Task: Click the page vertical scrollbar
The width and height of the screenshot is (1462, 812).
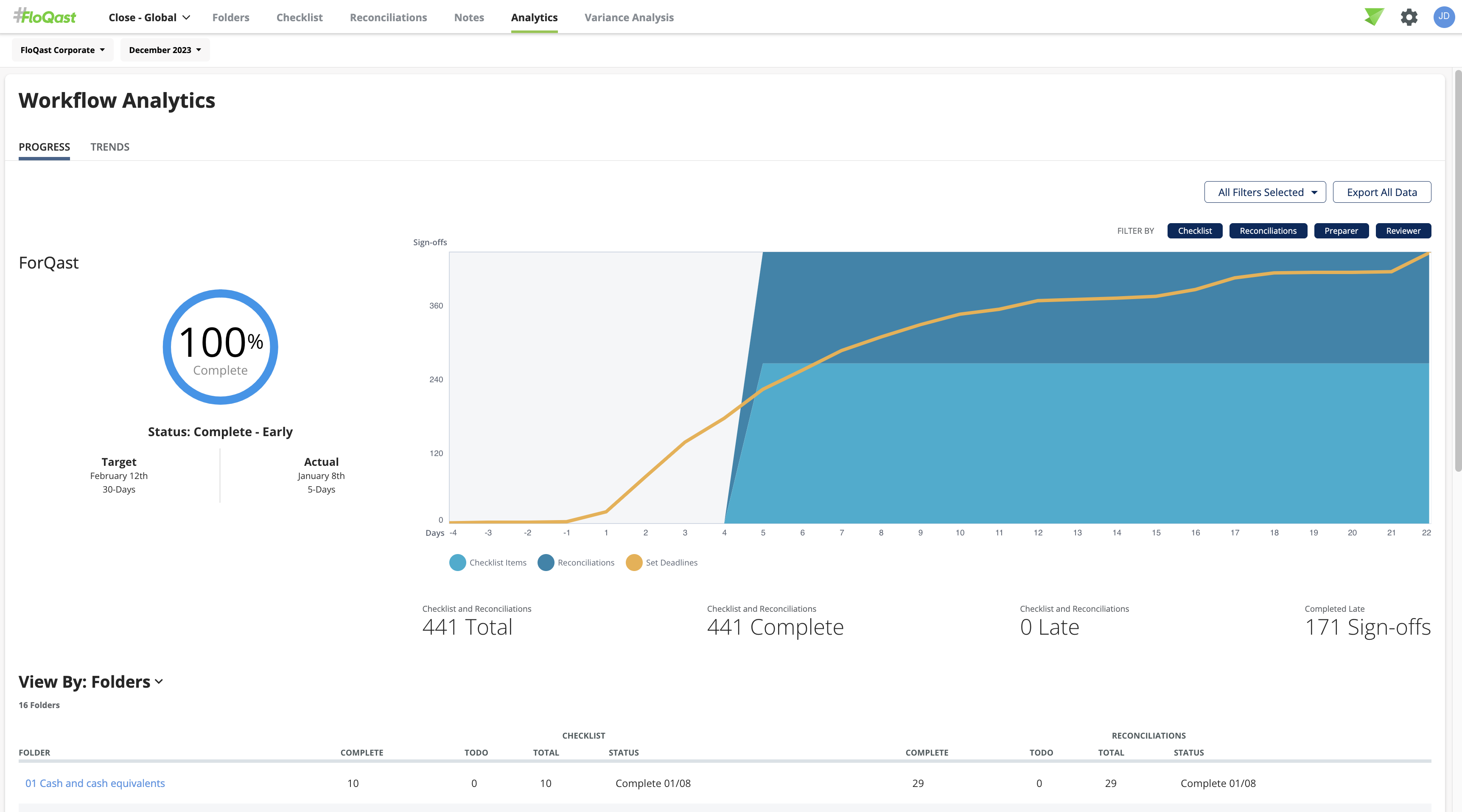Action: point(1457,271)
